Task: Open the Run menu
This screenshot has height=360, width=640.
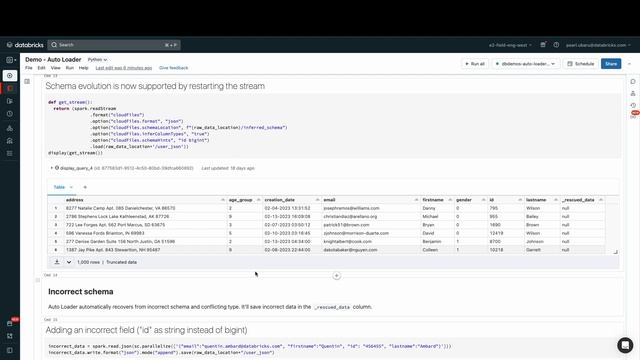Action: pos(70,68)
